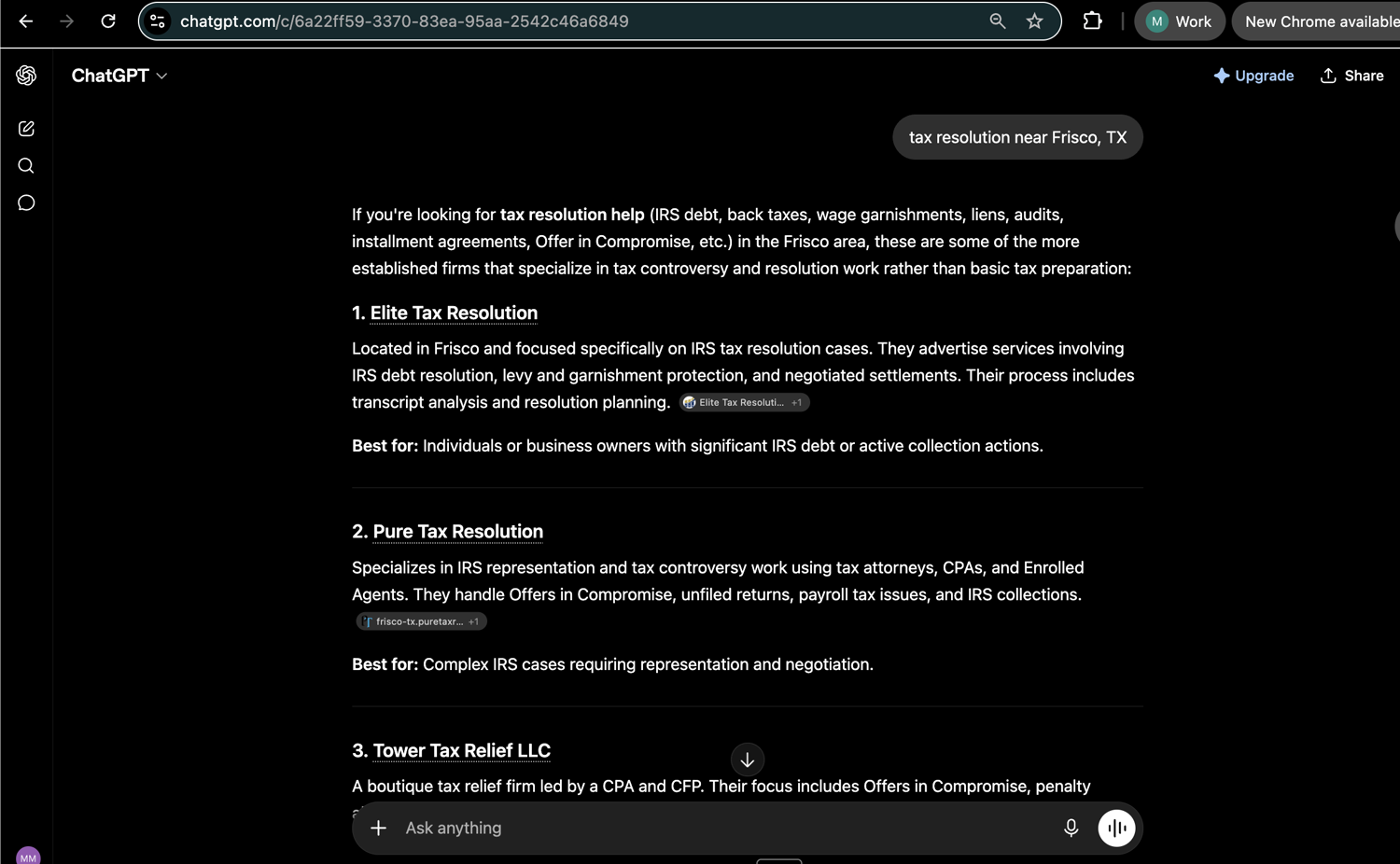Image resolution: width=1400 pixels, height=864 pixels.
Task: Open the Work profile button
Action: [1179, 21]
